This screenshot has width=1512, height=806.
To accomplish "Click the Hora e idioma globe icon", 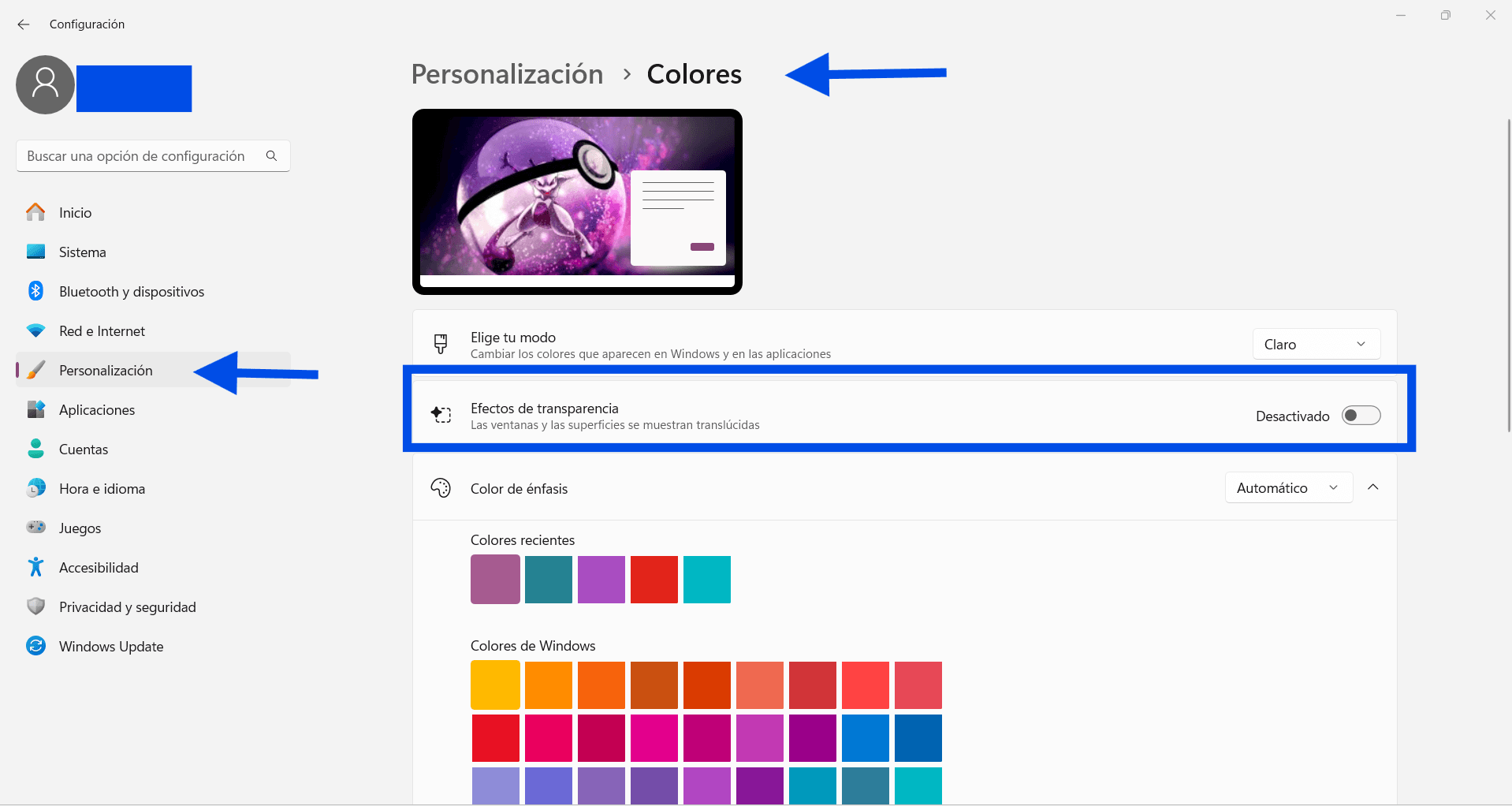I will [x=35, y=488].
